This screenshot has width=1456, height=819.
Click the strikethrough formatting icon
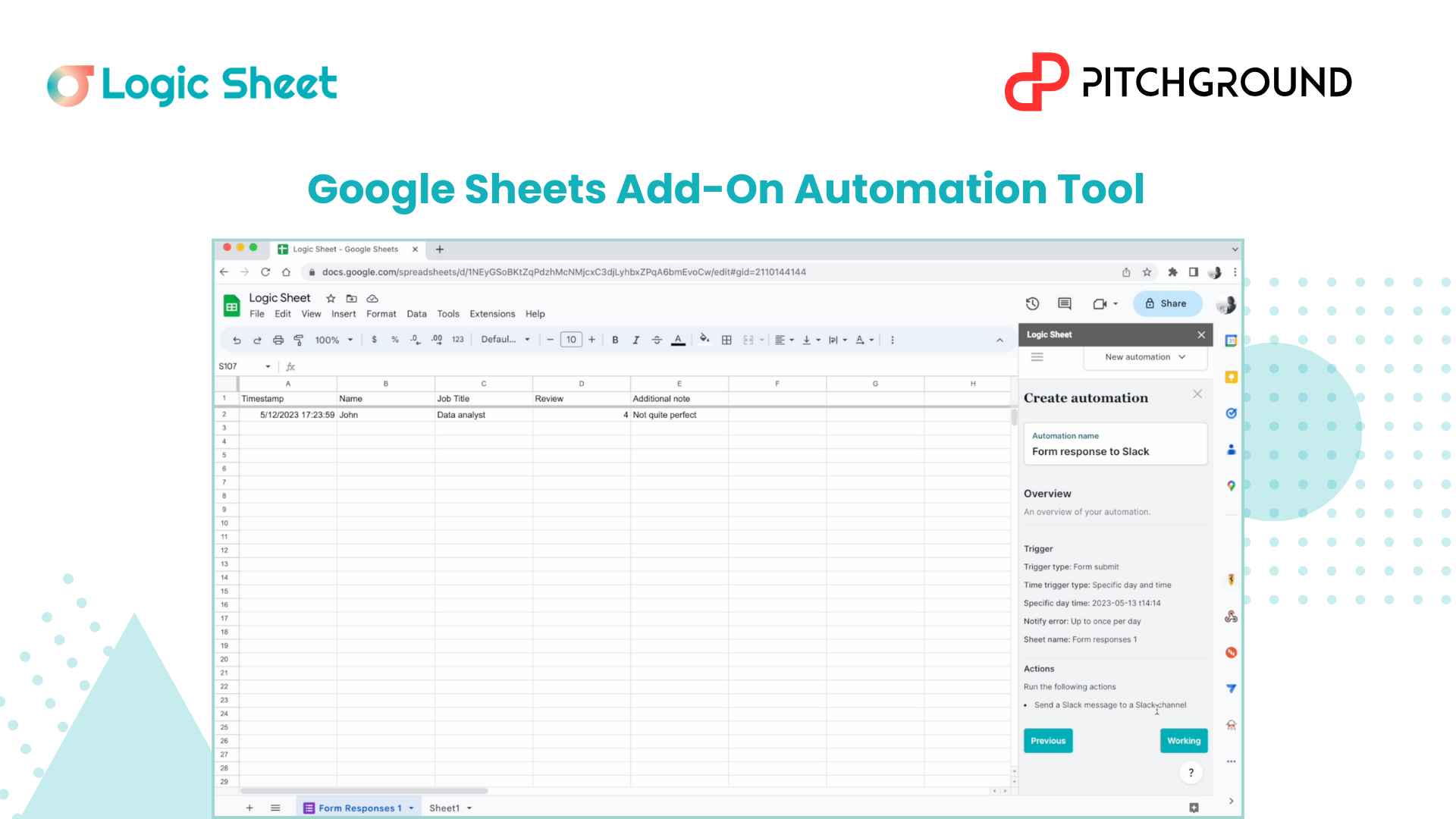(657, 340)
